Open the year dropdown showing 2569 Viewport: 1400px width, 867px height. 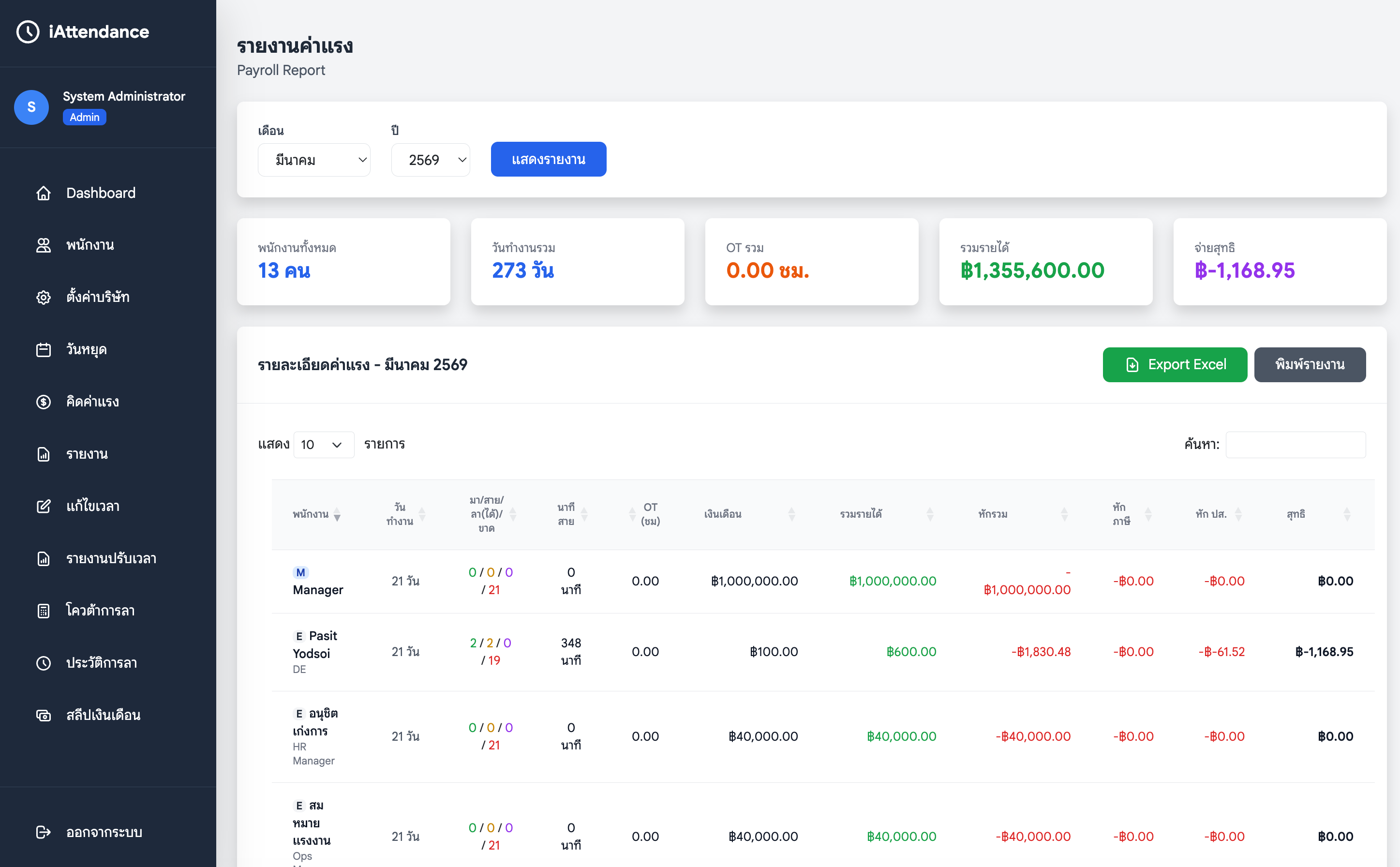click(430, 160)
